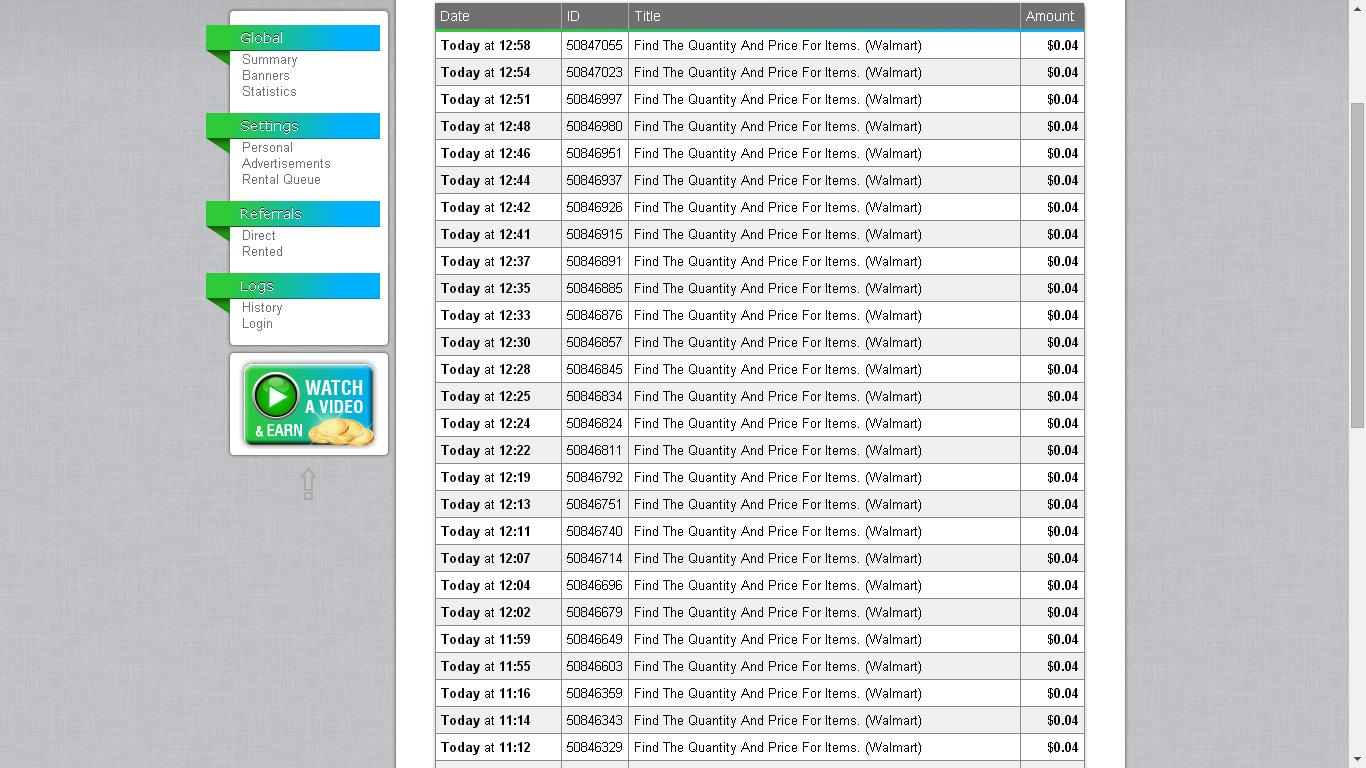This screenshot has width=1366, height=768.
Task: Select ID 50846885
Action: tap(594, 288)
